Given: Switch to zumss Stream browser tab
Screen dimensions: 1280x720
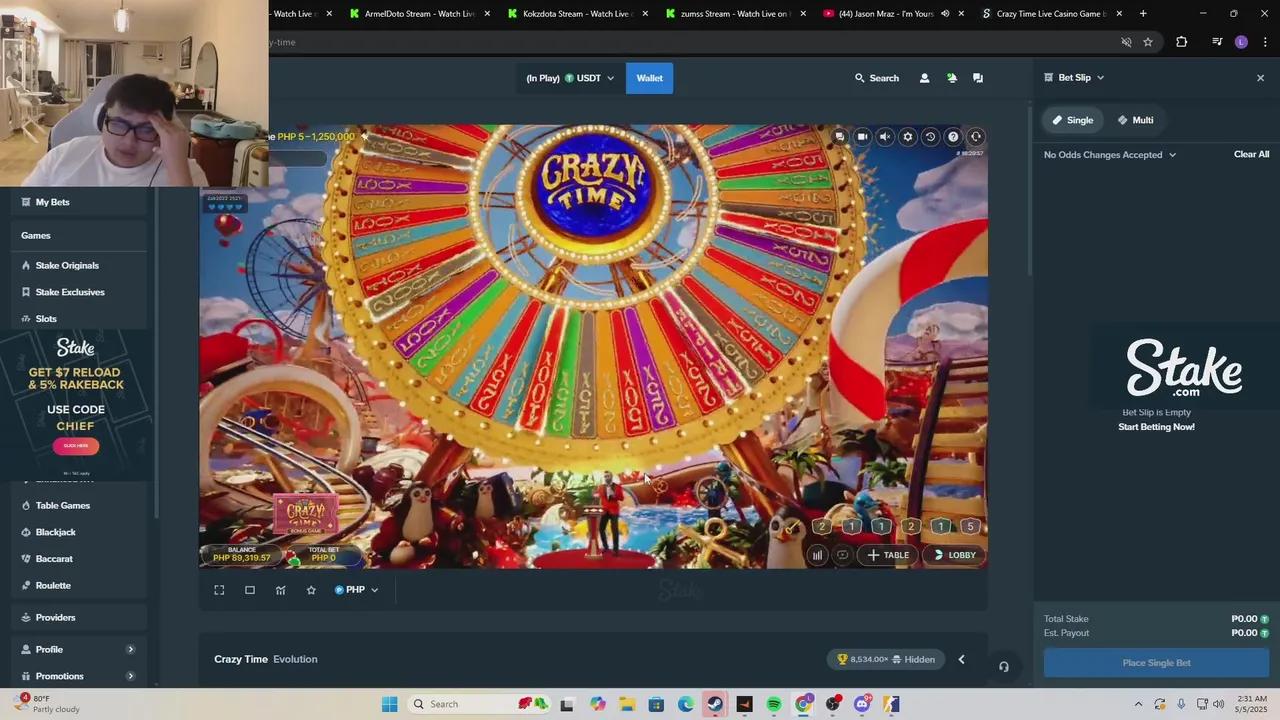Looking at the screenshot, I should click(x=735, y=14).
